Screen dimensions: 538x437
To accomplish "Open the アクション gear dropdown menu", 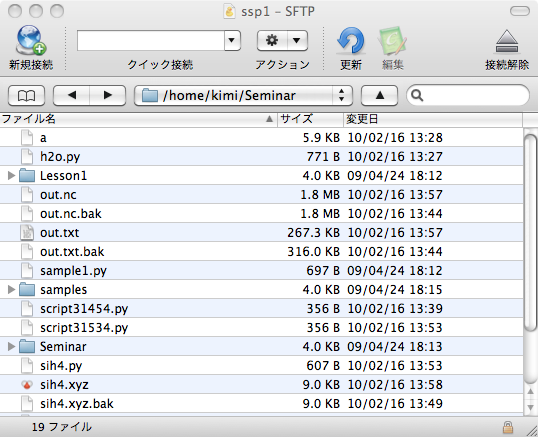I will [282, 40].
